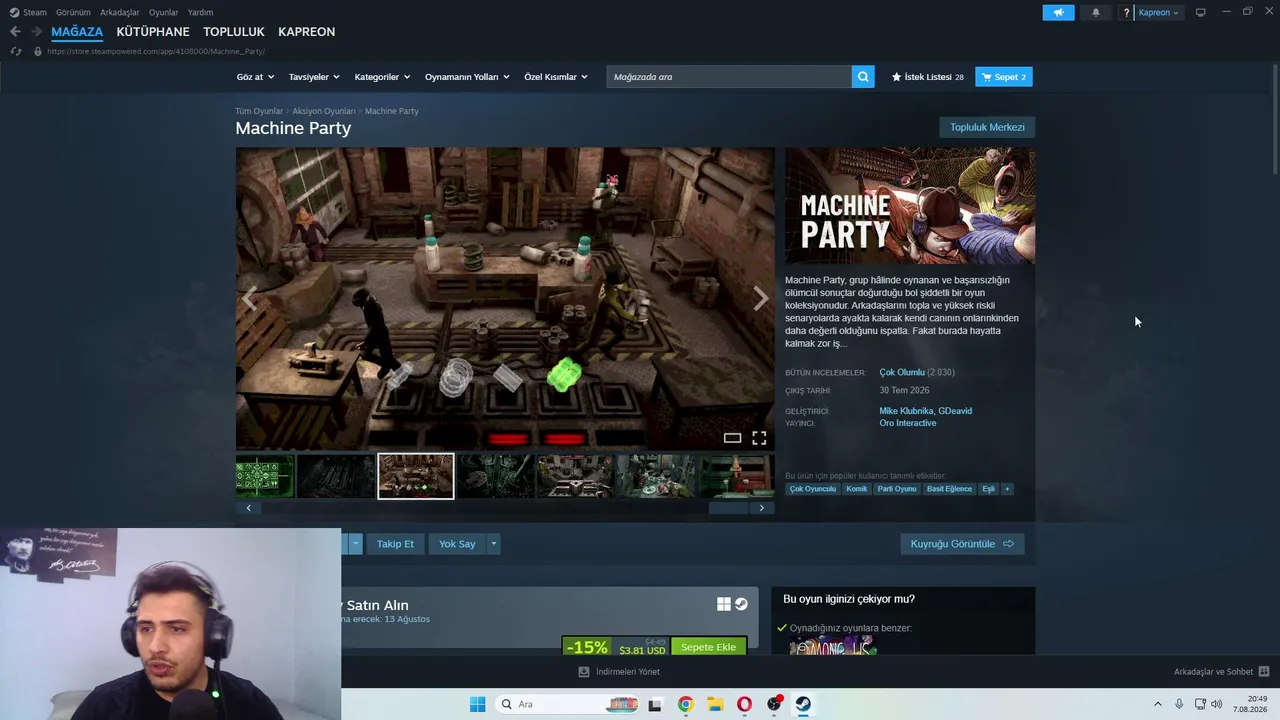Click the Yok Say button
The image size is (1280, 720).
tap(457, 544)
